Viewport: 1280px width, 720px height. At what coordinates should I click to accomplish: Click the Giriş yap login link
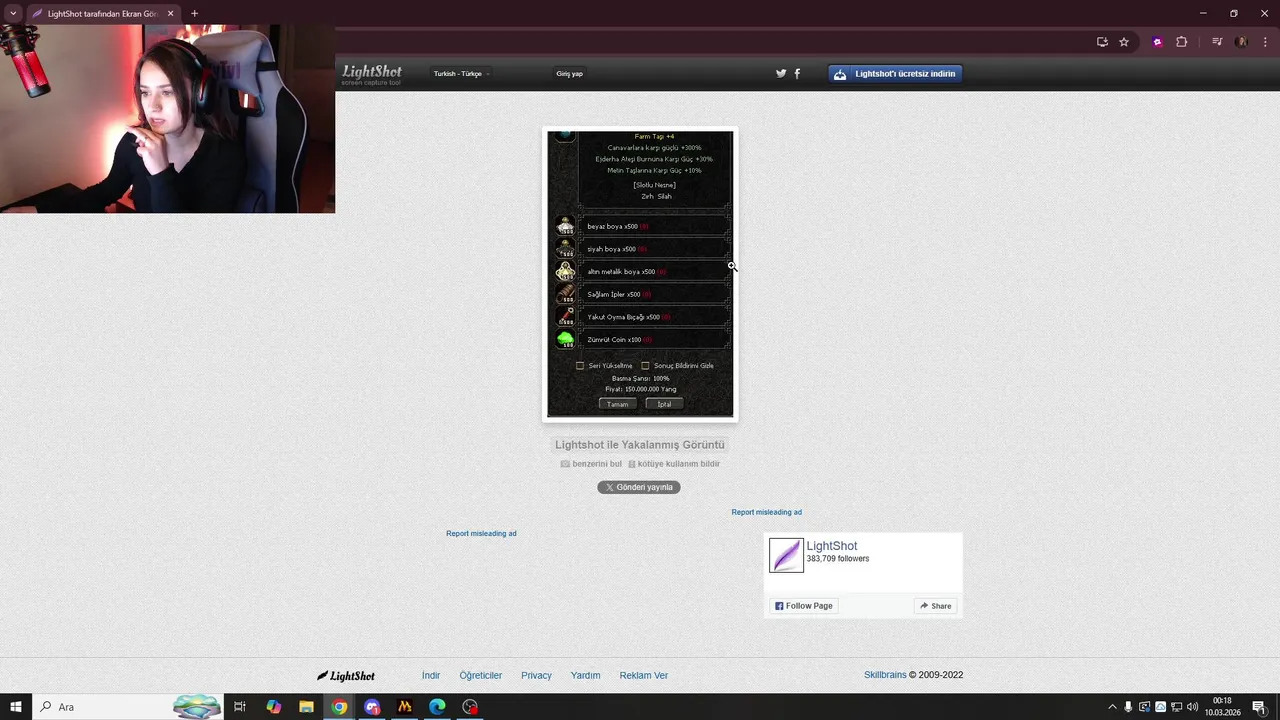pyautogui.click(x=569, y=73)
